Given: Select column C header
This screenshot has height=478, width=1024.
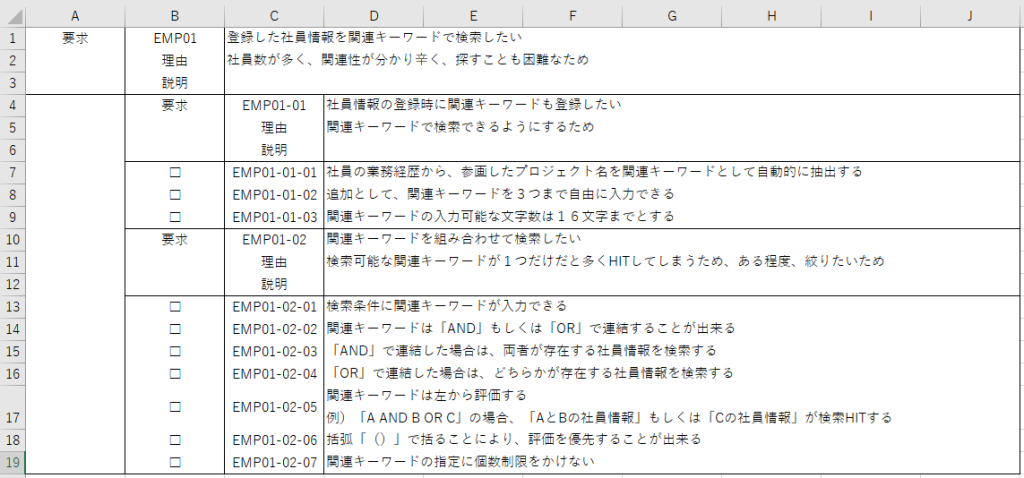Looking at the screenshot, I should [274, 15].
